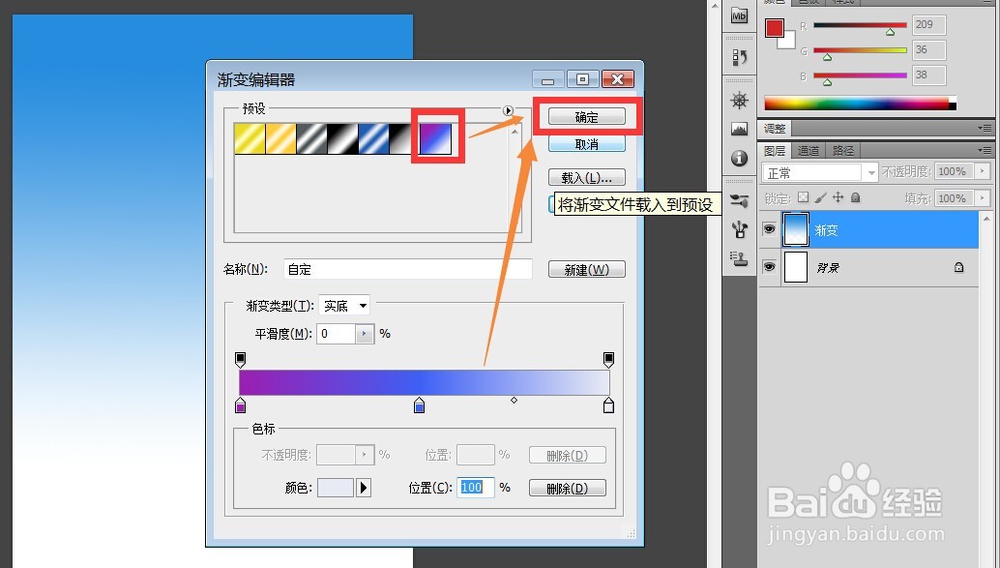Select the second orange striped preset
This screenshot has height=568, width=1000.
point(281,138)
